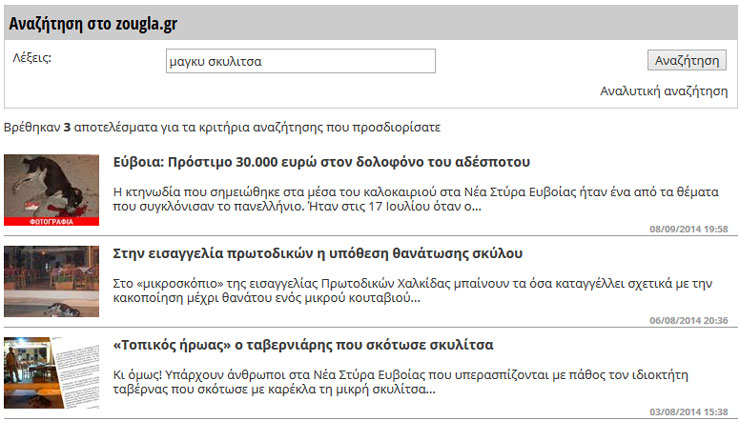The image size is (740, 421).
Task: Click the search words input field
Action: click(x=300, y=61)
